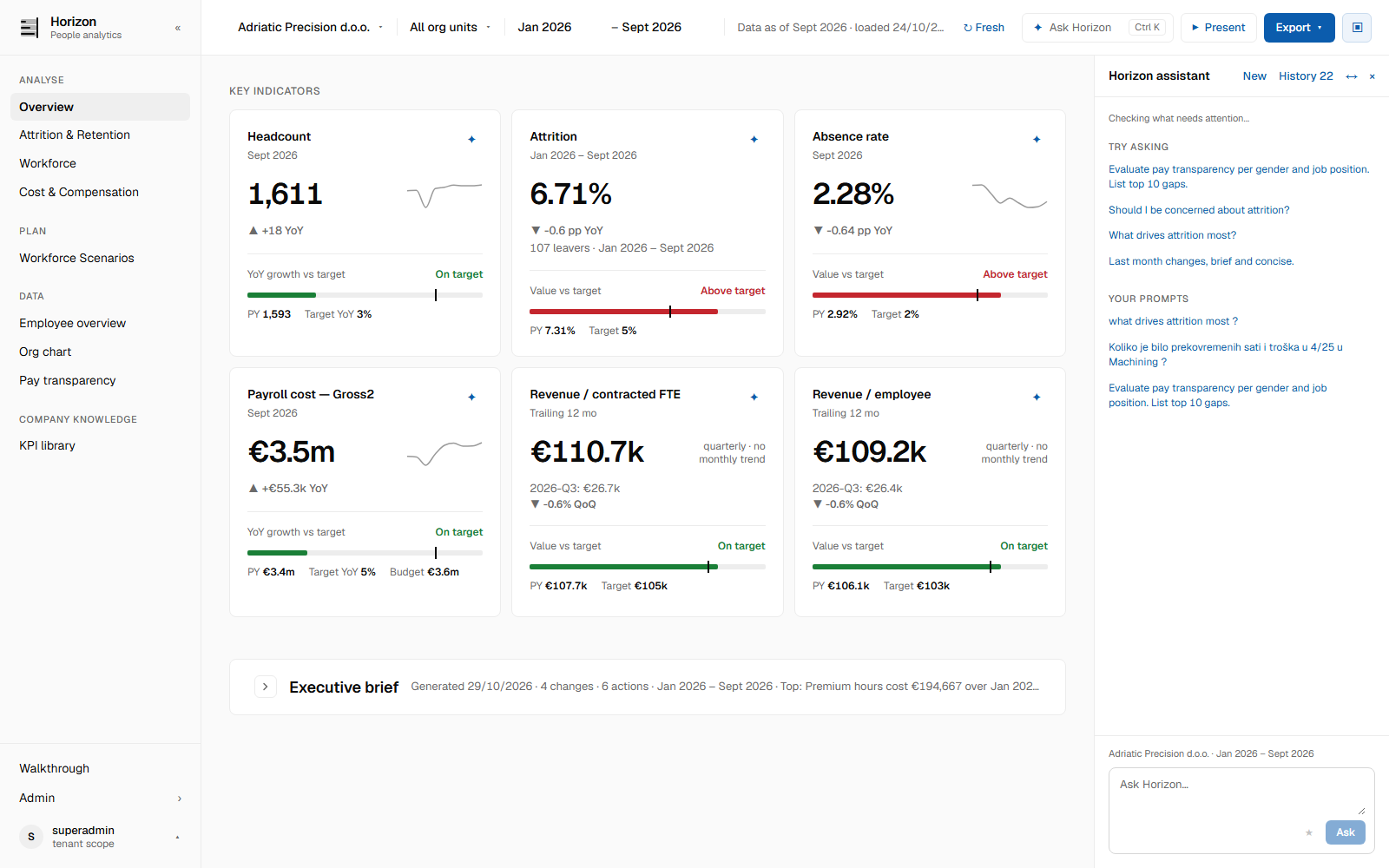Click the data freshness 'Data as of Sept 2026' text
This screenshot has width=1389, height=868.
coord(840,28)
